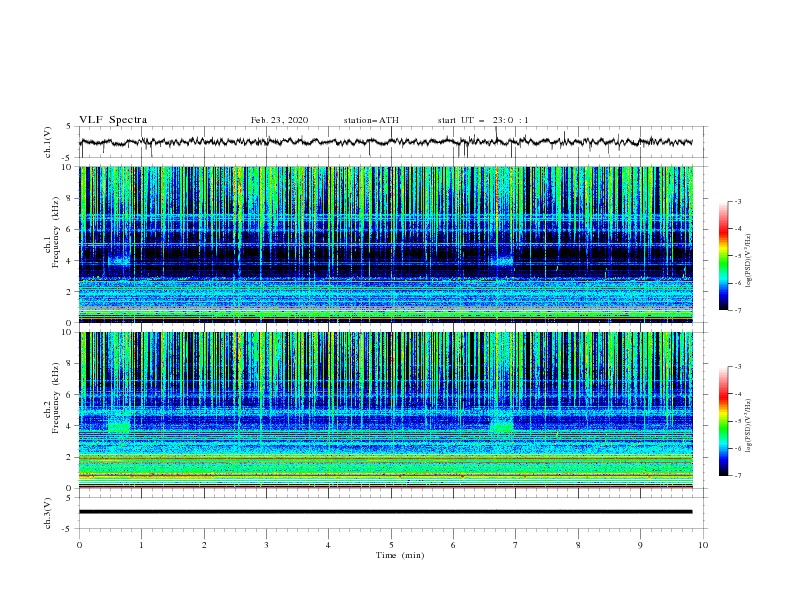Click the "ch.3(V)" axis label
The width and height of the screenshot is (792, 612).
tap(48, 513)
